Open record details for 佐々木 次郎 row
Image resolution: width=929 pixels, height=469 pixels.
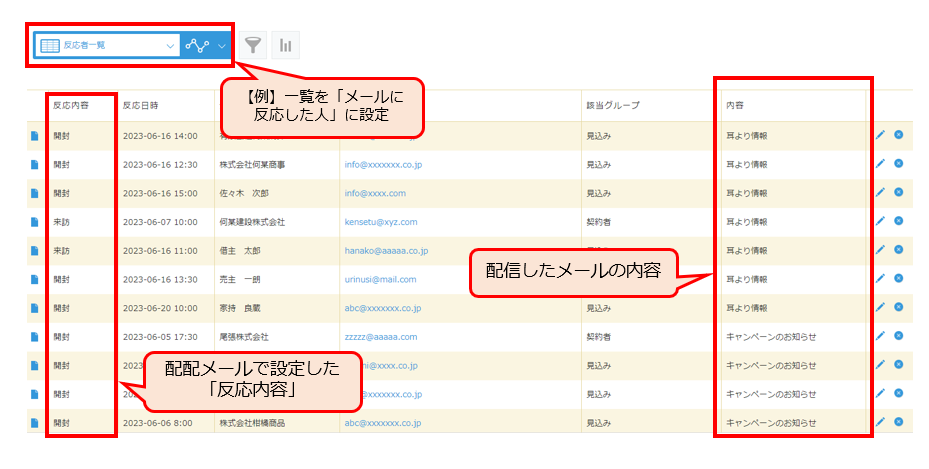[x=34, y=194]
